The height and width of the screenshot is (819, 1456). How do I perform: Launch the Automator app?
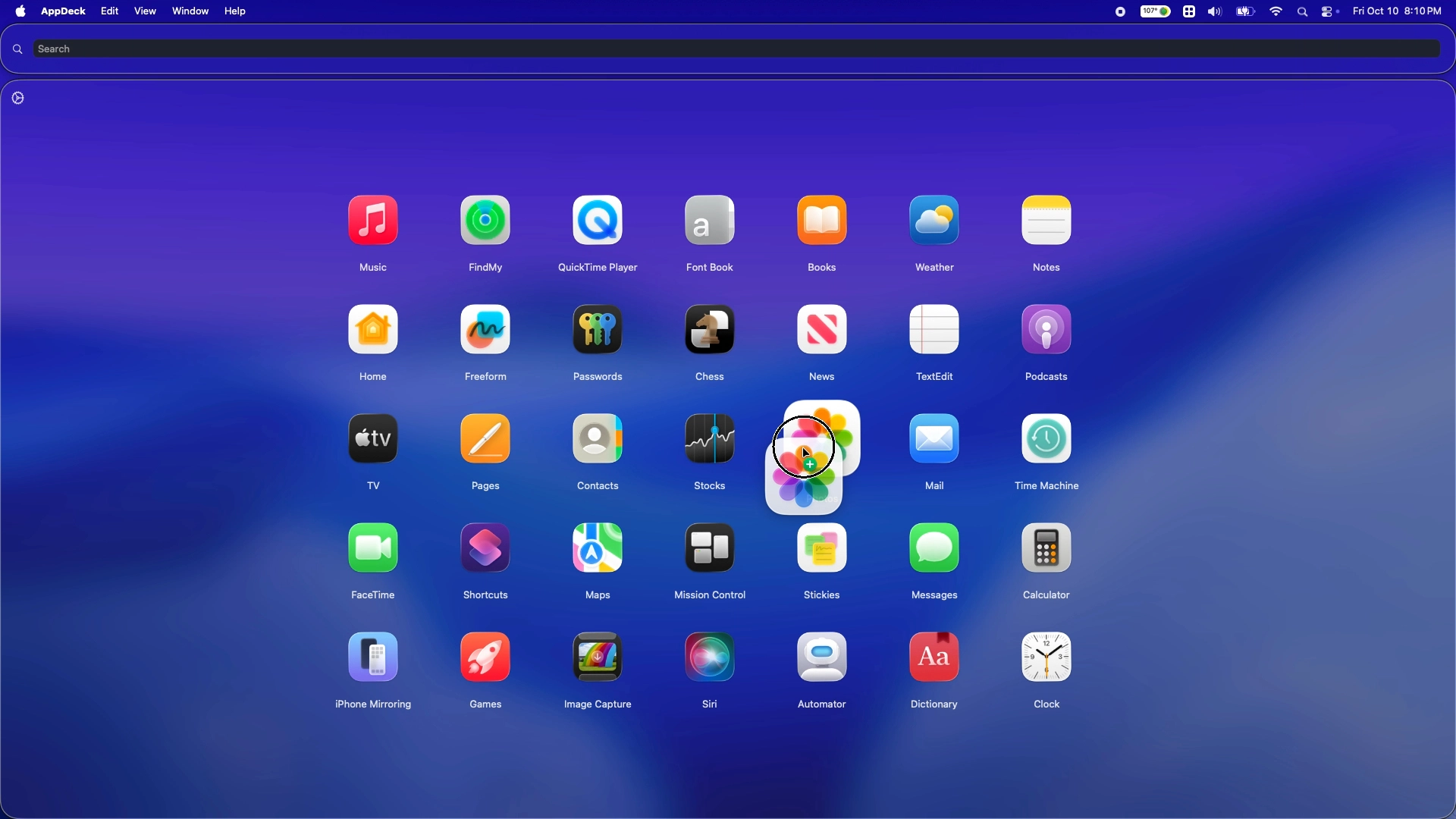(822, 658)
